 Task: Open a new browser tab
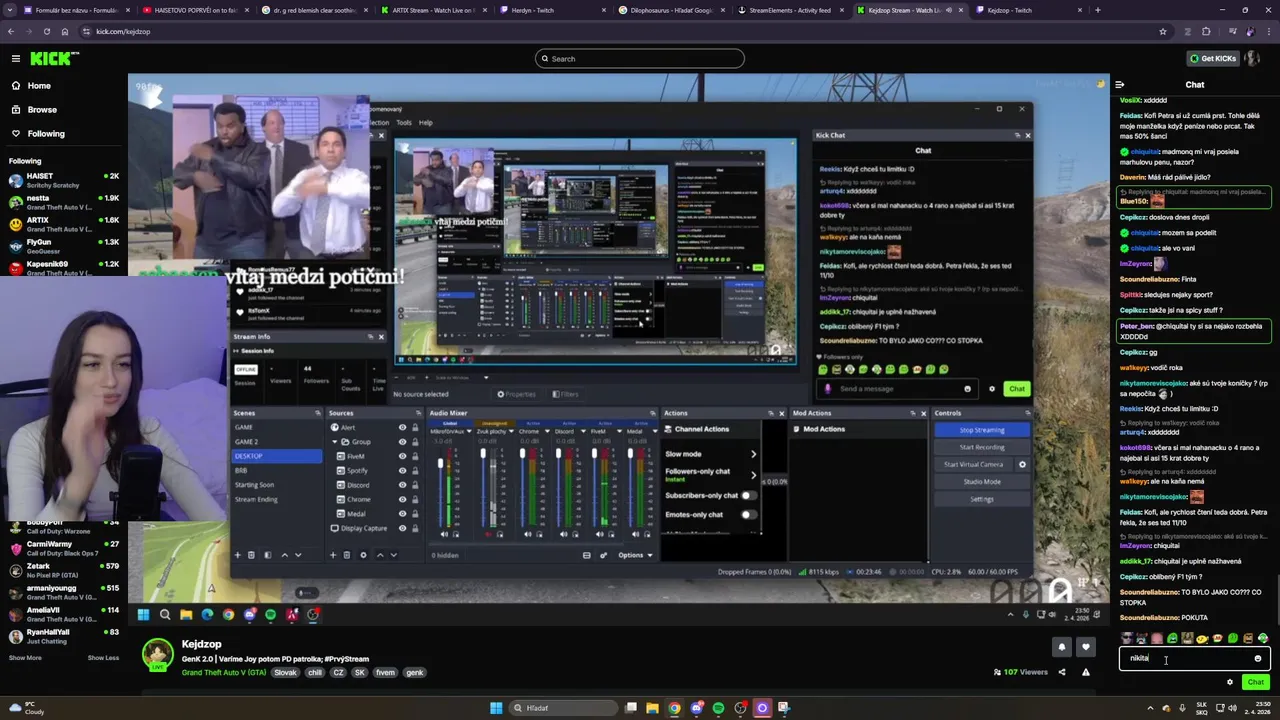coord(1098,10)
